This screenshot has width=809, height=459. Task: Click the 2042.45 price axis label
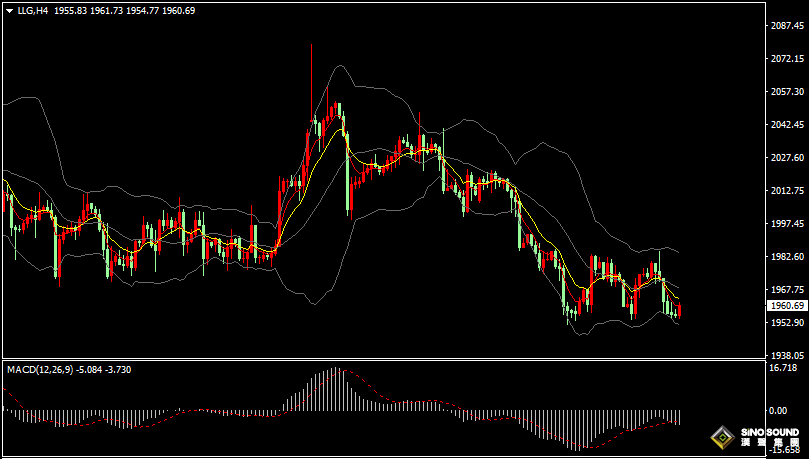click(x=786, y=125)
